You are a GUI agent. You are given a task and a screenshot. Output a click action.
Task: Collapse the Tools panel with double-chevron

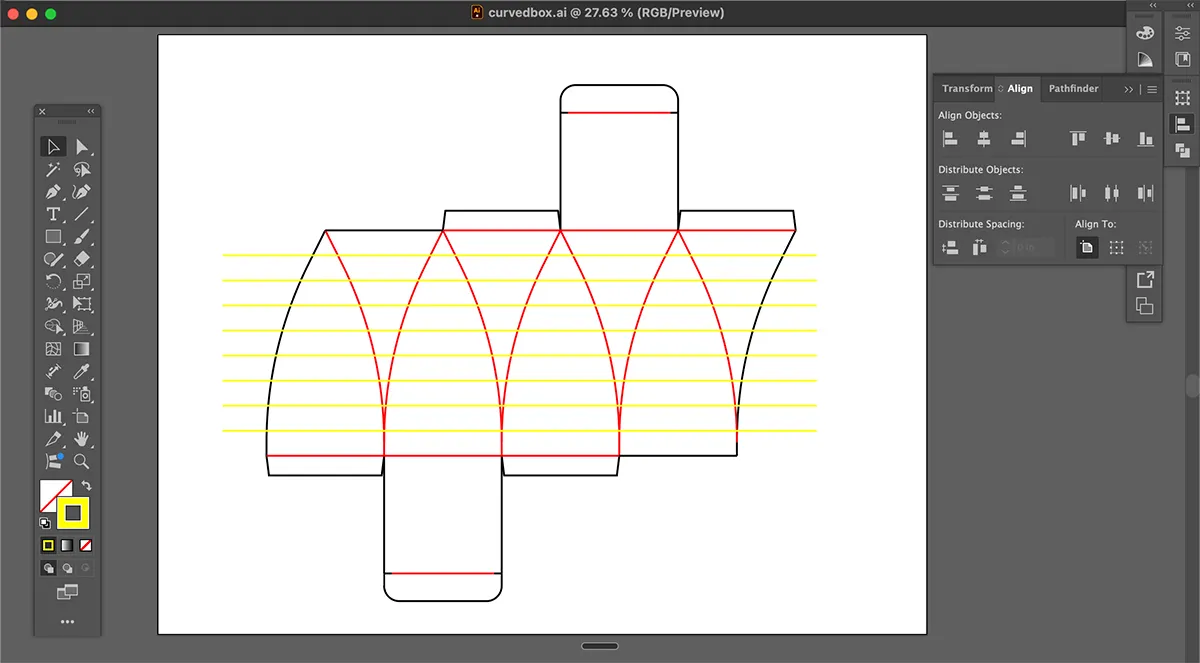point(91,111)
